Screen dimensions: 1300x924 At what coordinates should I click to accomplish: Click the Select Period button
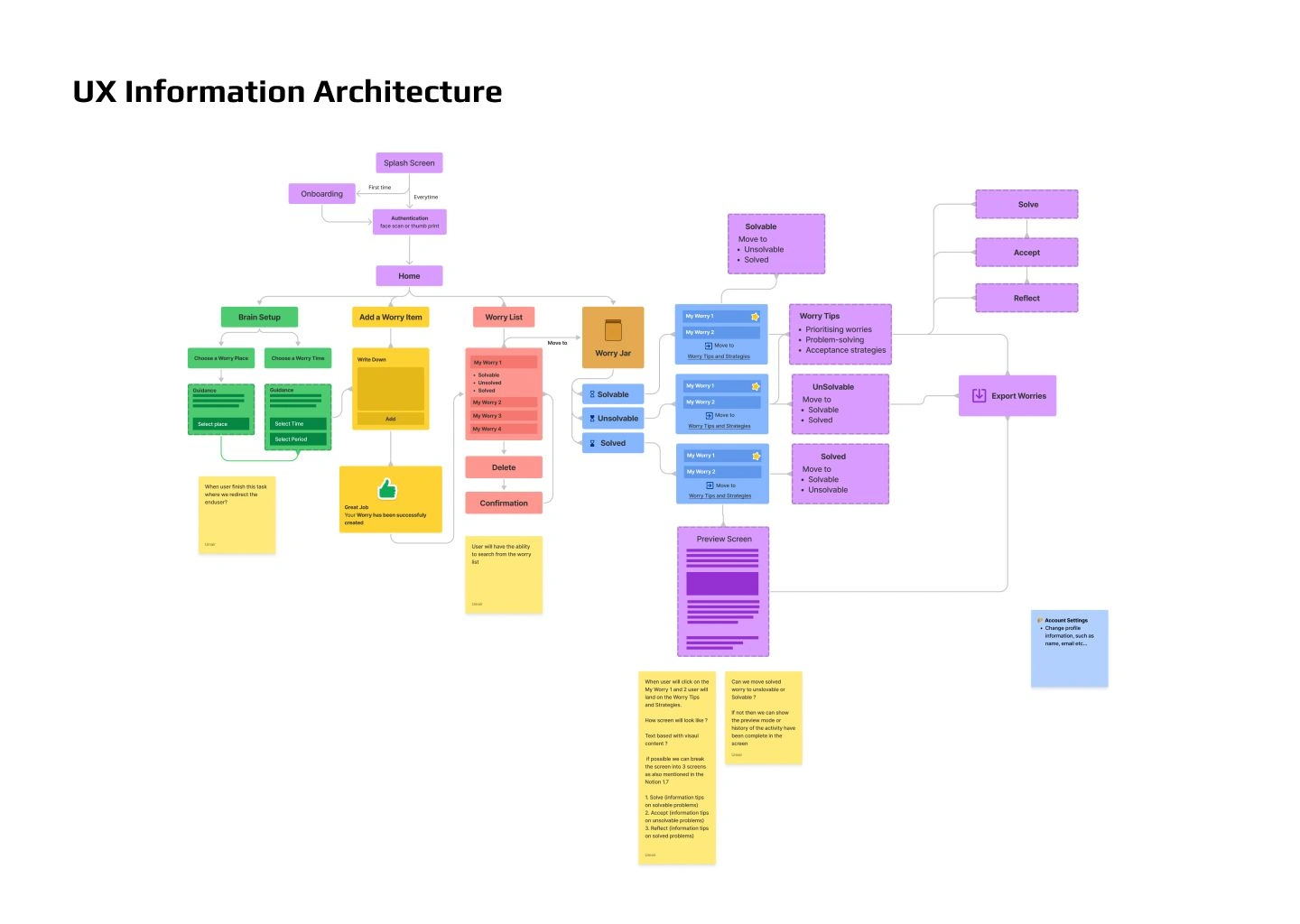(x=298, y=439)
